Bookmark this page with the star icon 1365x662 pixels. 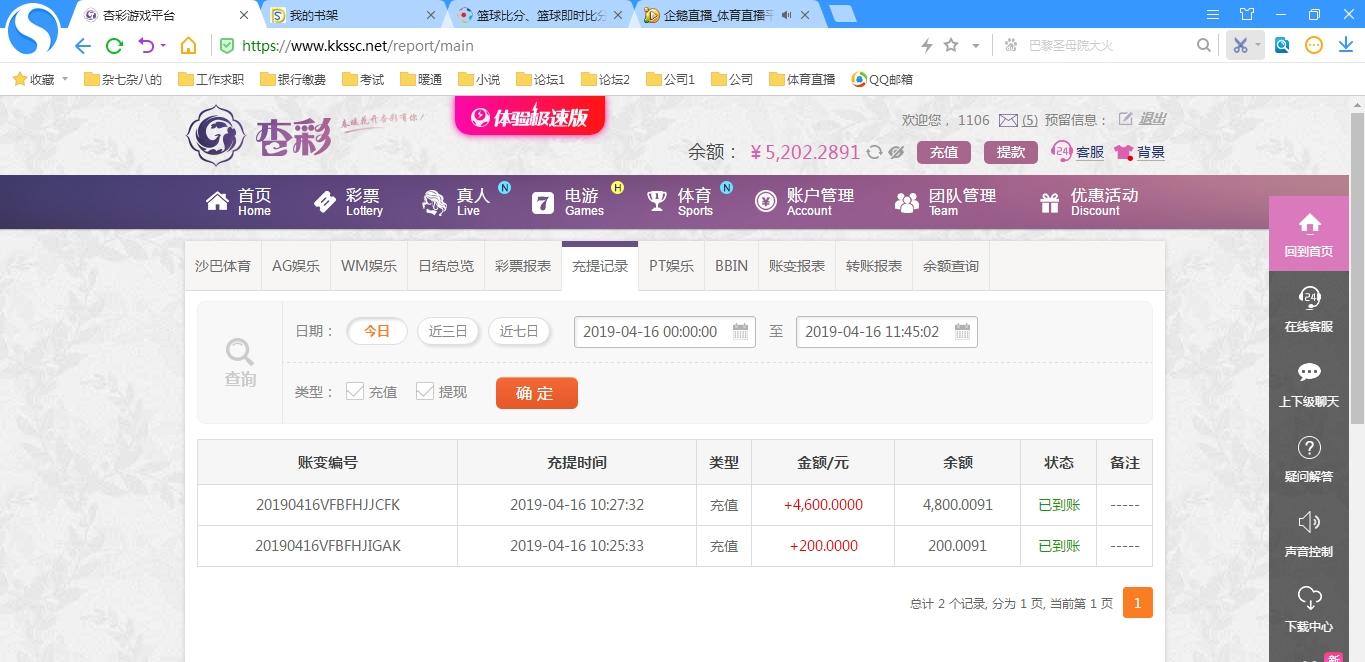[x=951, y=45]
